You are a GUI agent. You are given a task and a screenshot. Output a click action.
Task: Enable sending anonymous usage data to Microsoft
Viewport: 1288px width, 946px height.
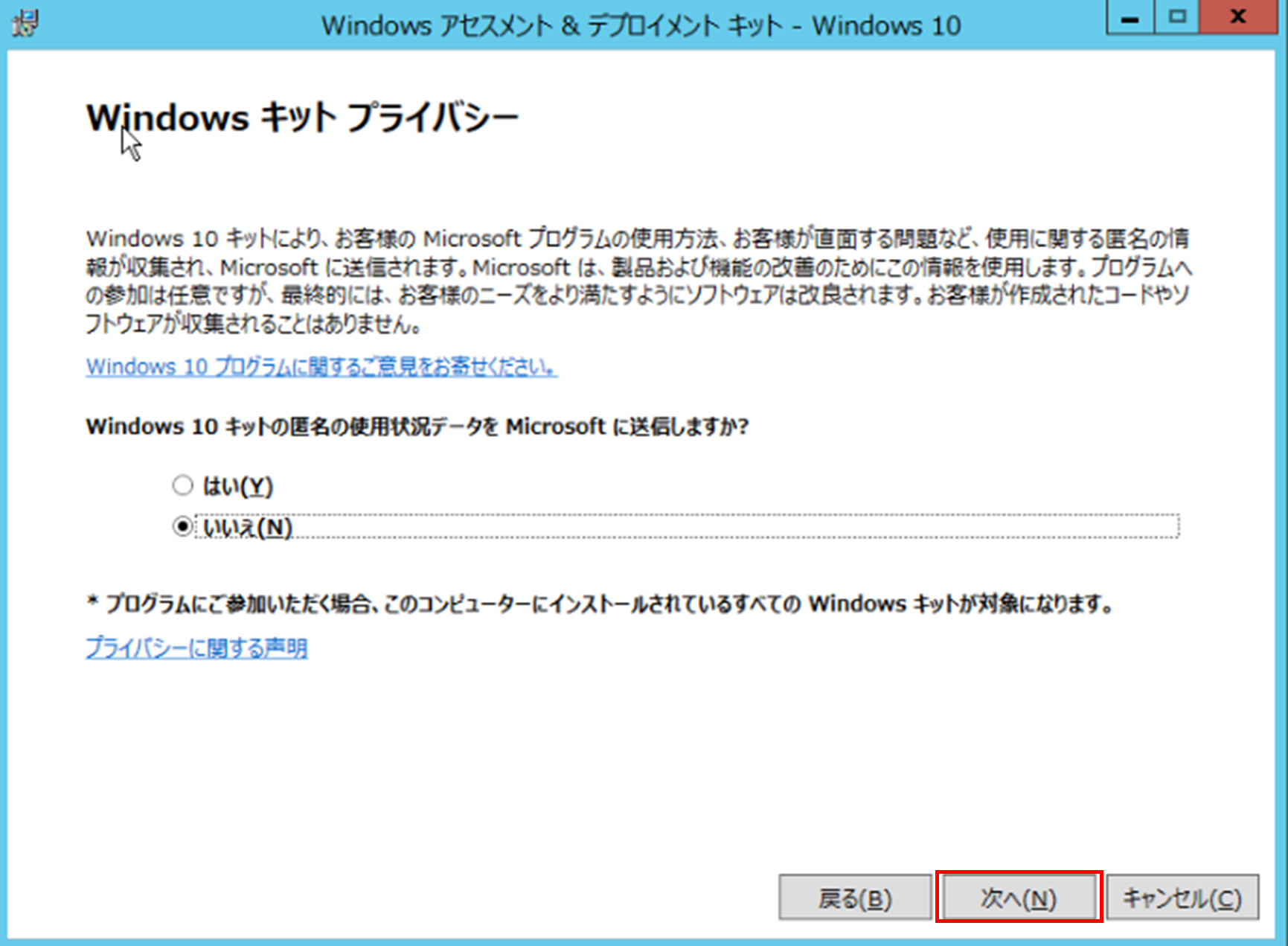point(182,485)
